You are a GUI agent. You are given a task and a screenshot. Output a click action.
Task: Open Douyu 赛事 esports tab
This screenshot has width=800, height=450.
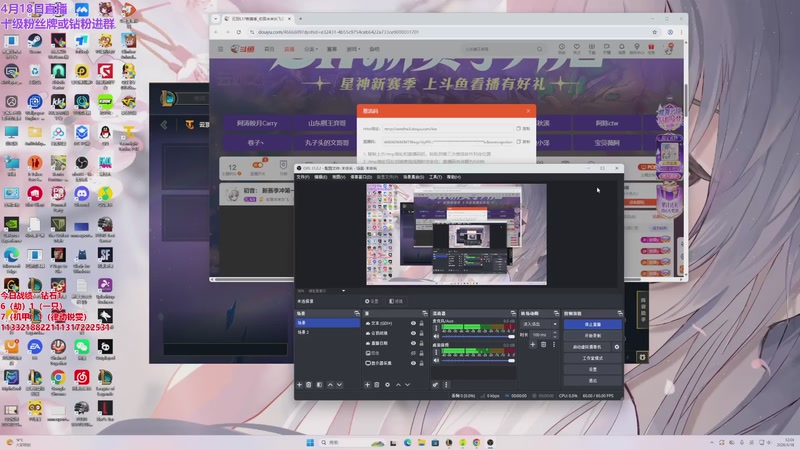point(332,49)
